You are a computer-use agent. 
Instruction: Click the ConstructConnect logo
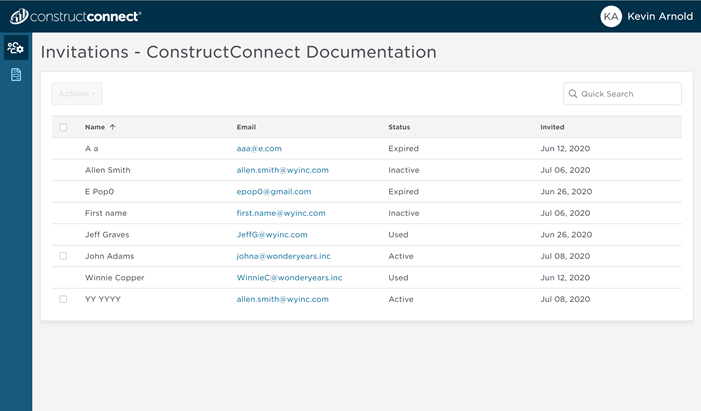[x=76, y=17]
